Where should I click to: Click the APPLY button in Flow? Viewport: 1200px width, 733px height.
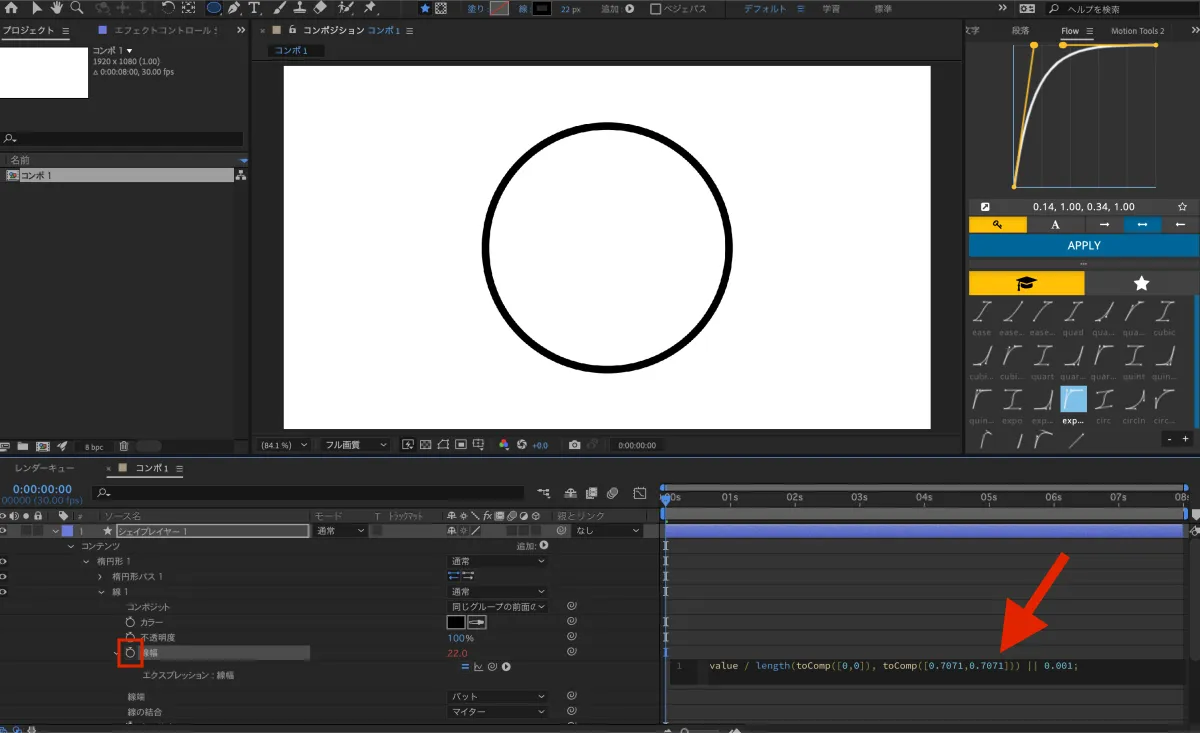1084,245
